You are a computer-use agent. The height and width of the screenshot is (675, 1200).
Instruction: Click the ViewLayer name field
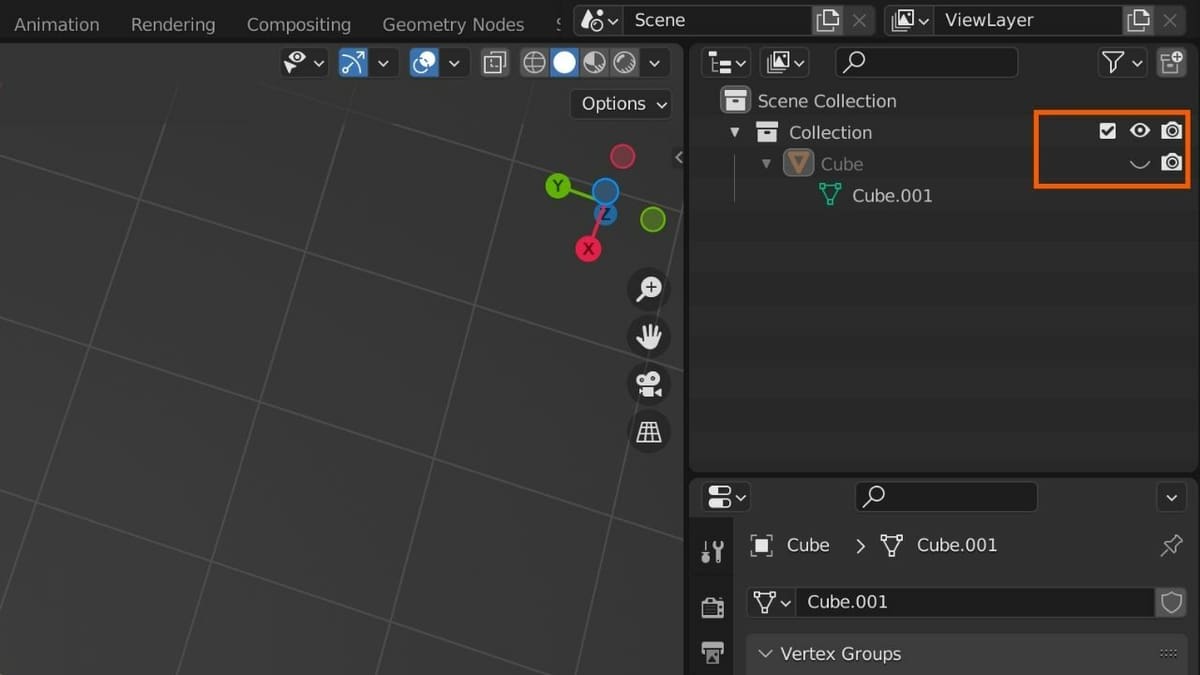[1028, 20]
